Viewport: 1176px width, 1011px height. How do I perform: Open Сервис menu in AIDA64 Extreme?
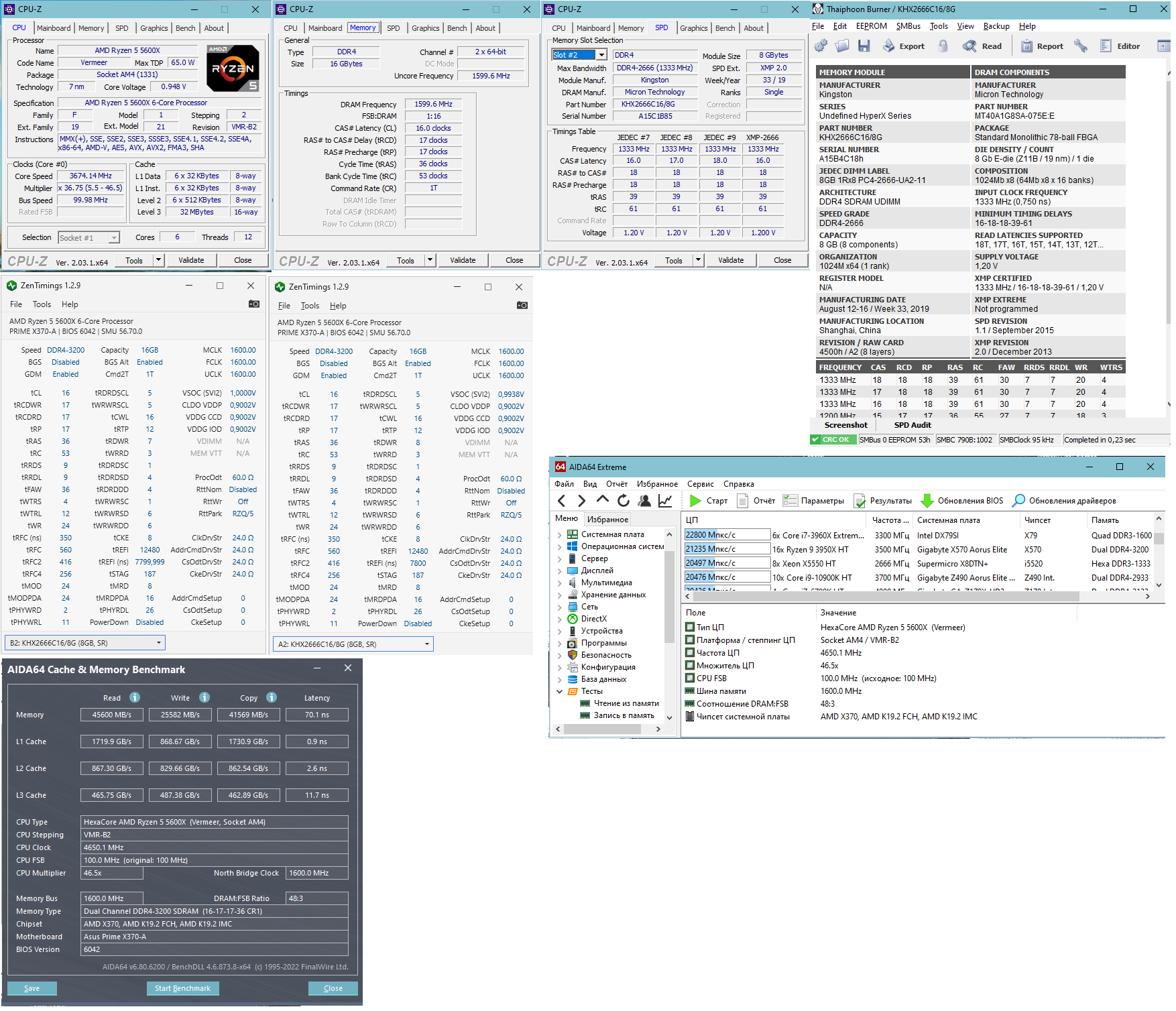701,484
